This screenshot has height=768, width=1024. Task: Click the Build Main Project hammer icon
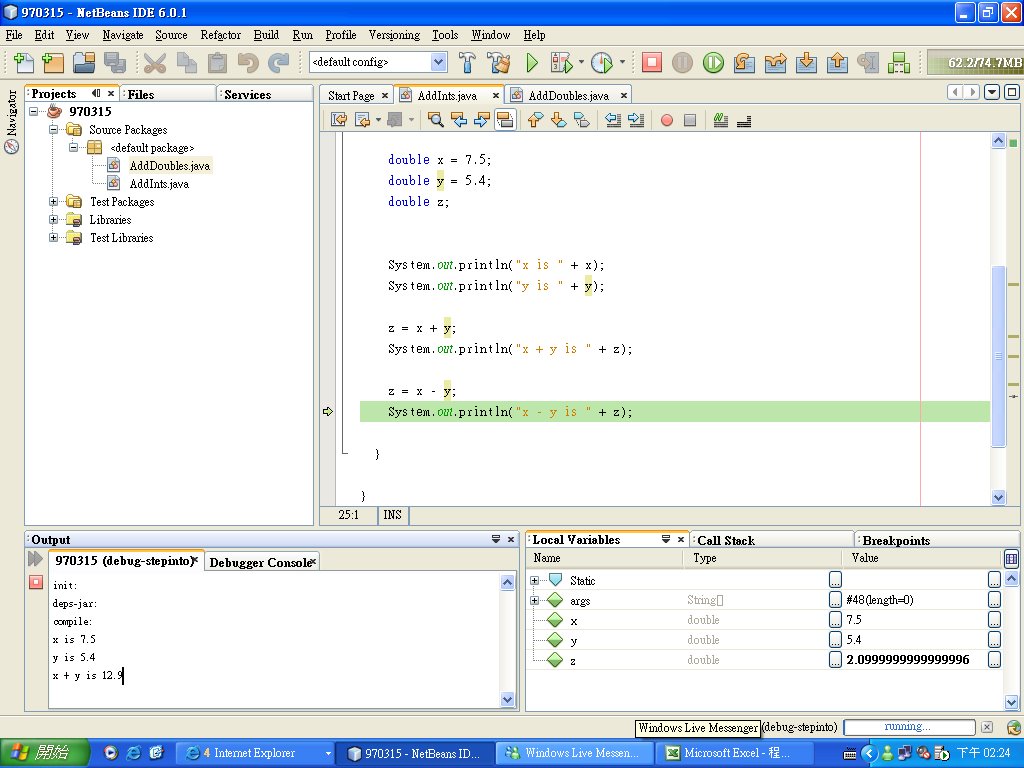[x=467, y=63]
